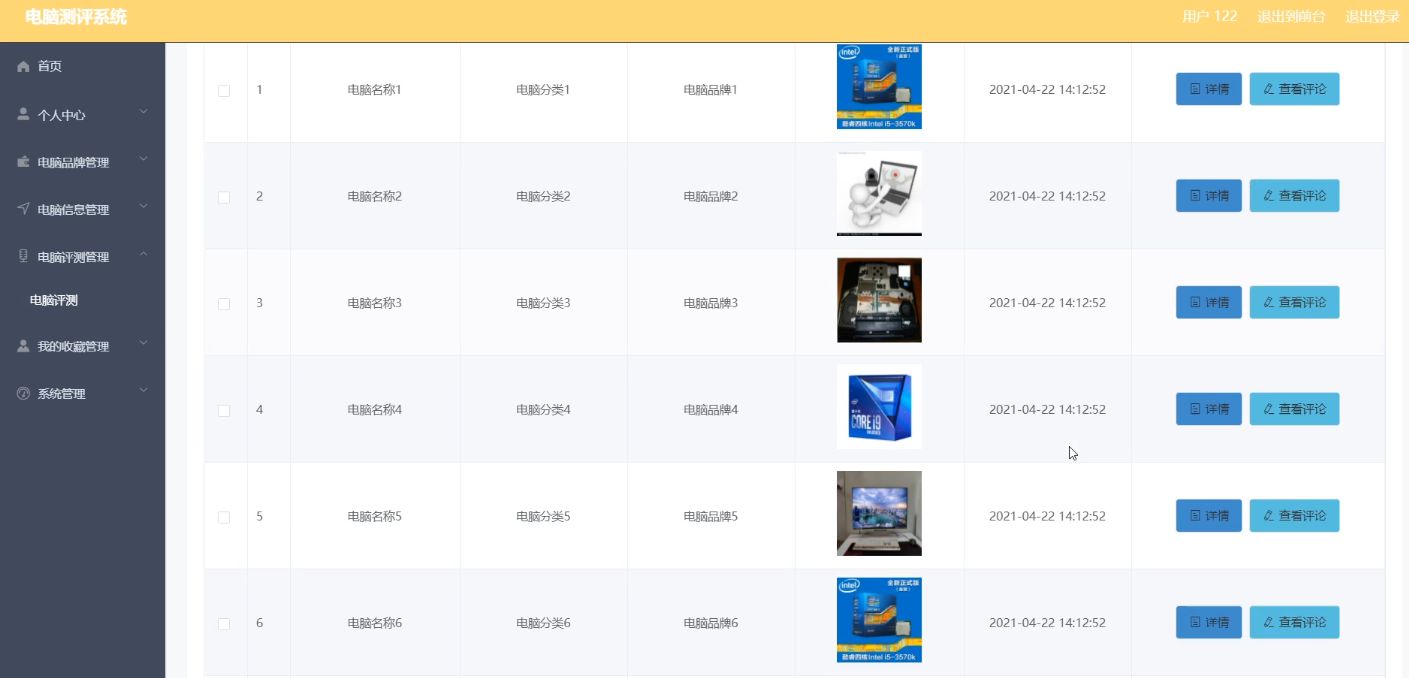Click 退出登录 in the header

tap(1372, 16)
